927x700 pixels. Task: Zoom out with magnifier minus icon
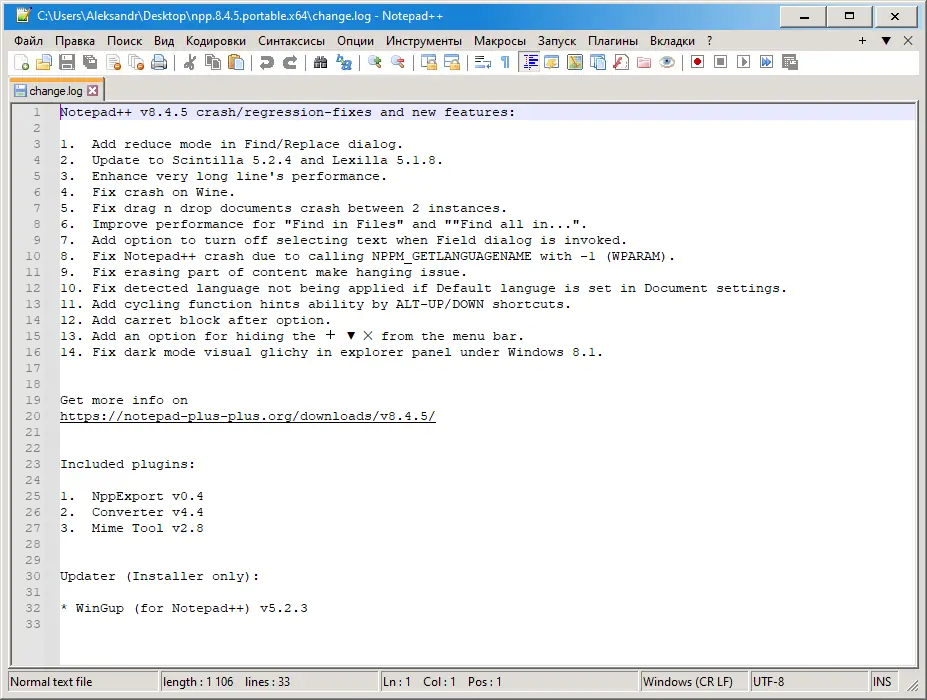[x=397, y=62]
